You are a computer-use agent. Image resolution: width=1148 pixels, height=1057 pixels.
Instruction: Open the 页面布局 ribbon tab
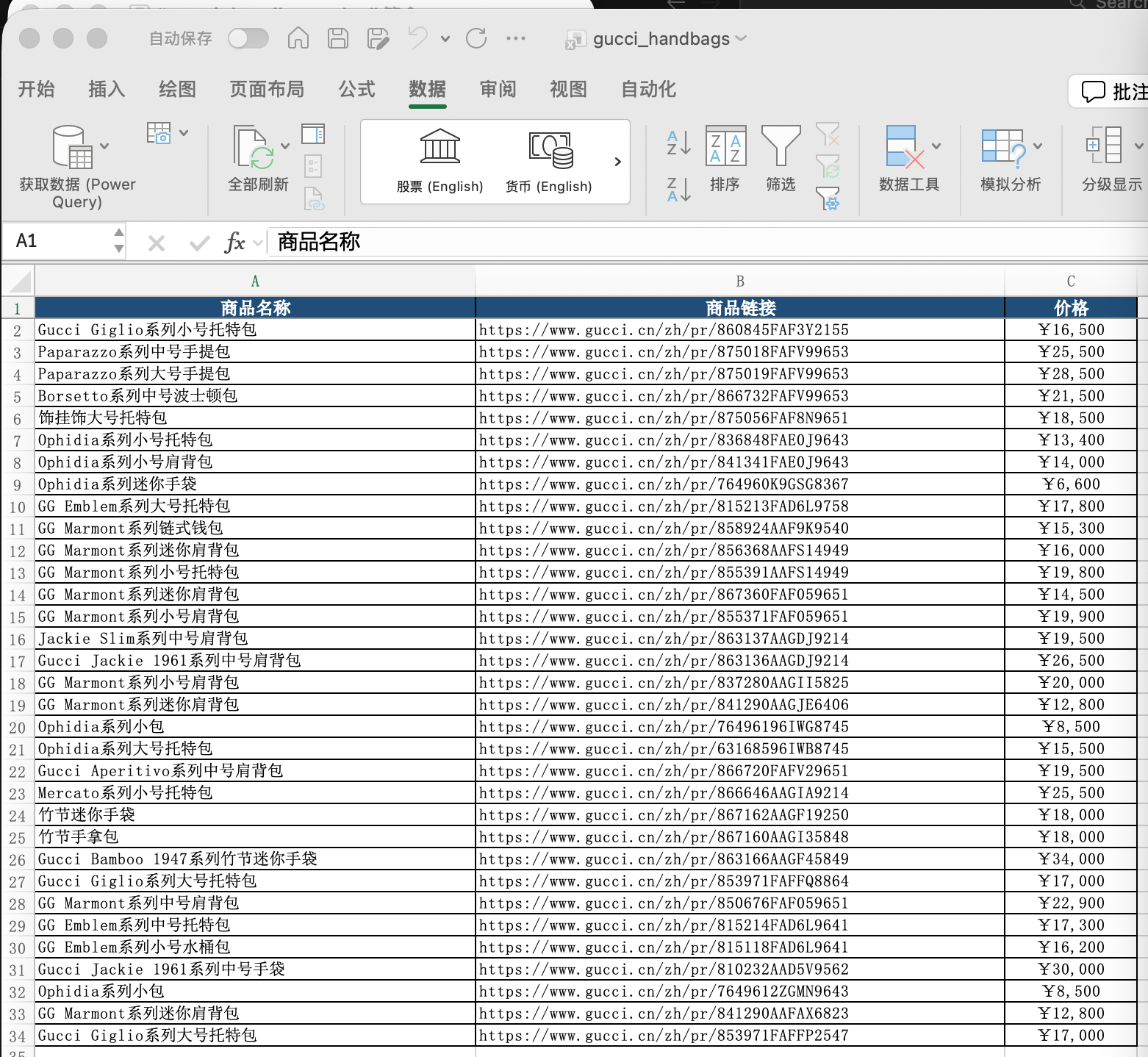[x=267, y=90]
